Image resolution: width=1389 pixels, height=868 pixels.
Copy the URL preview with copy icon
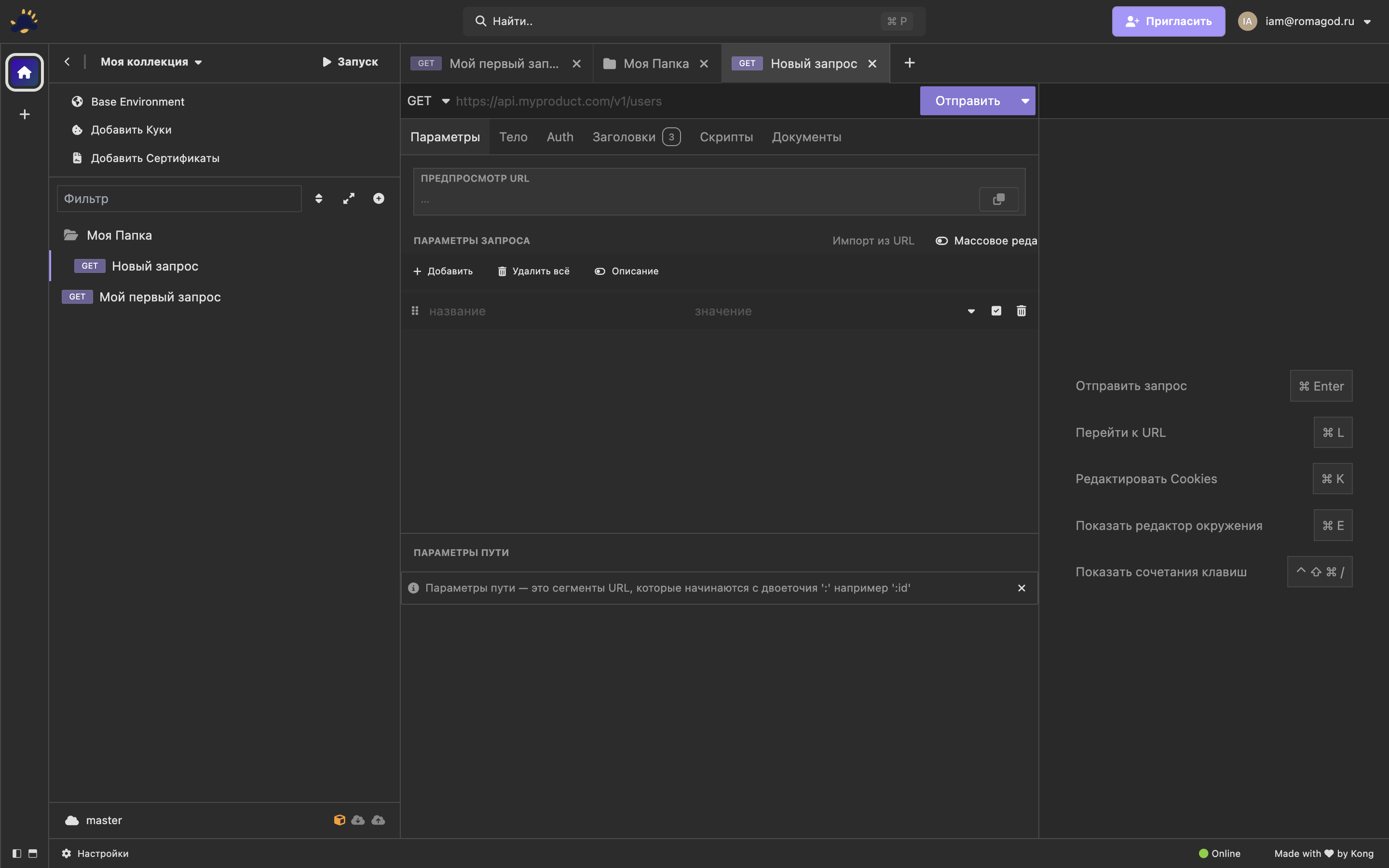998,199
